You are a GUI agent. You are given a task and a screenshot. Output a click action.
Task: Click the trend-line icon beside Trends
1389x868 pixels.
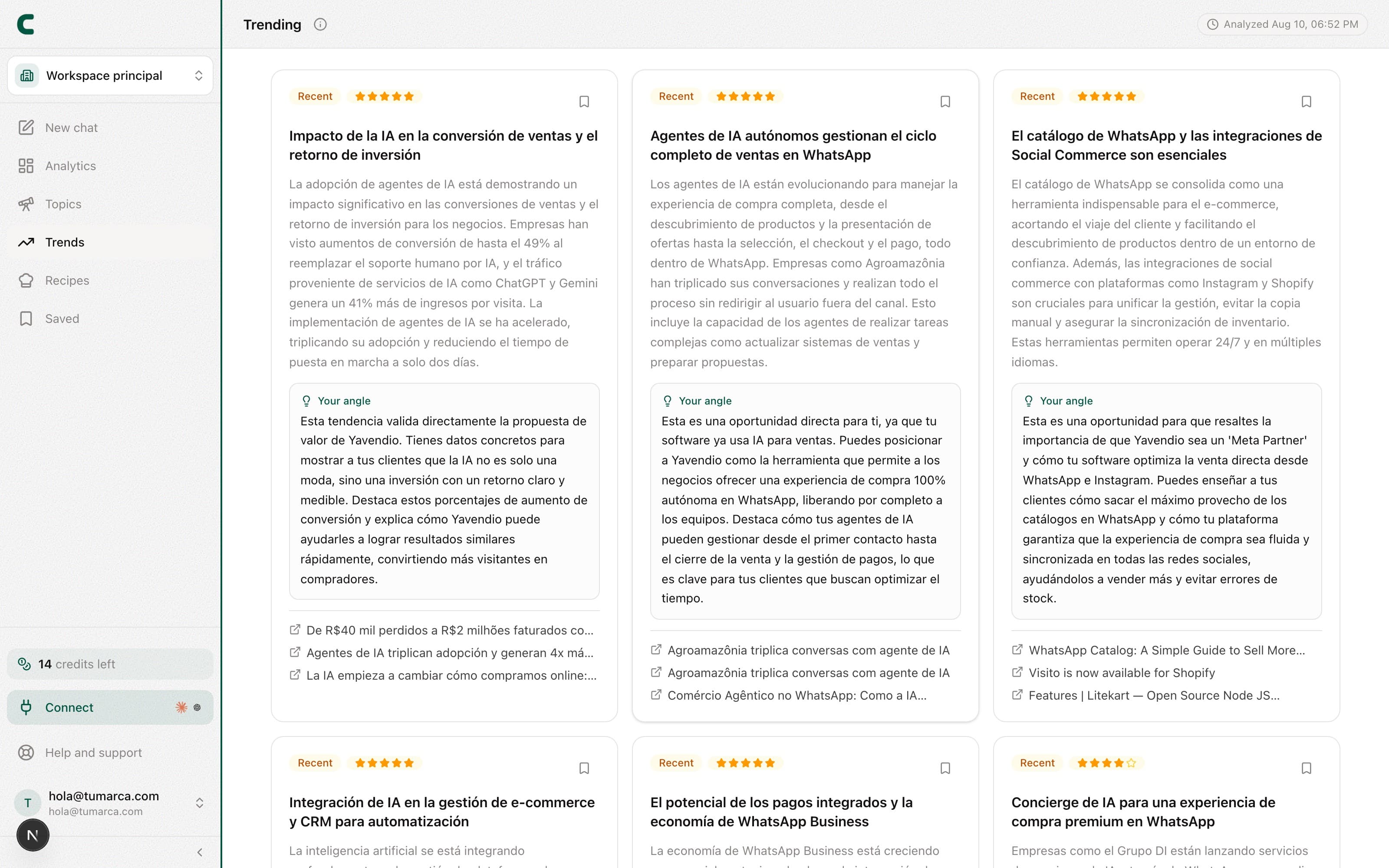point(26,242)
